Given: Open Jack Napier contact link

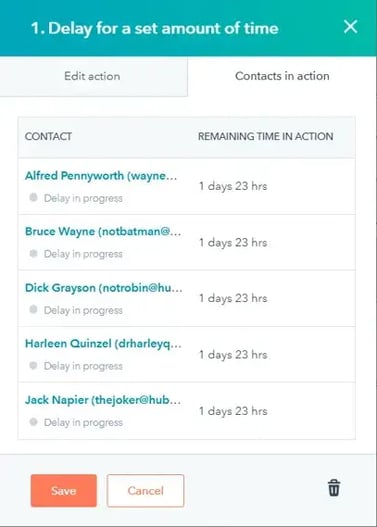Looking at the screenshot, I should [103, 400].
